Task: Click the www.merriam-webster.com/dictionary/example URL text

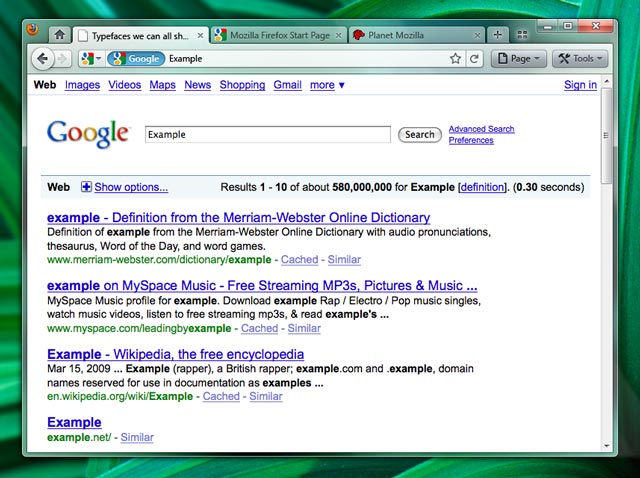Action: (x=159, y=260)
